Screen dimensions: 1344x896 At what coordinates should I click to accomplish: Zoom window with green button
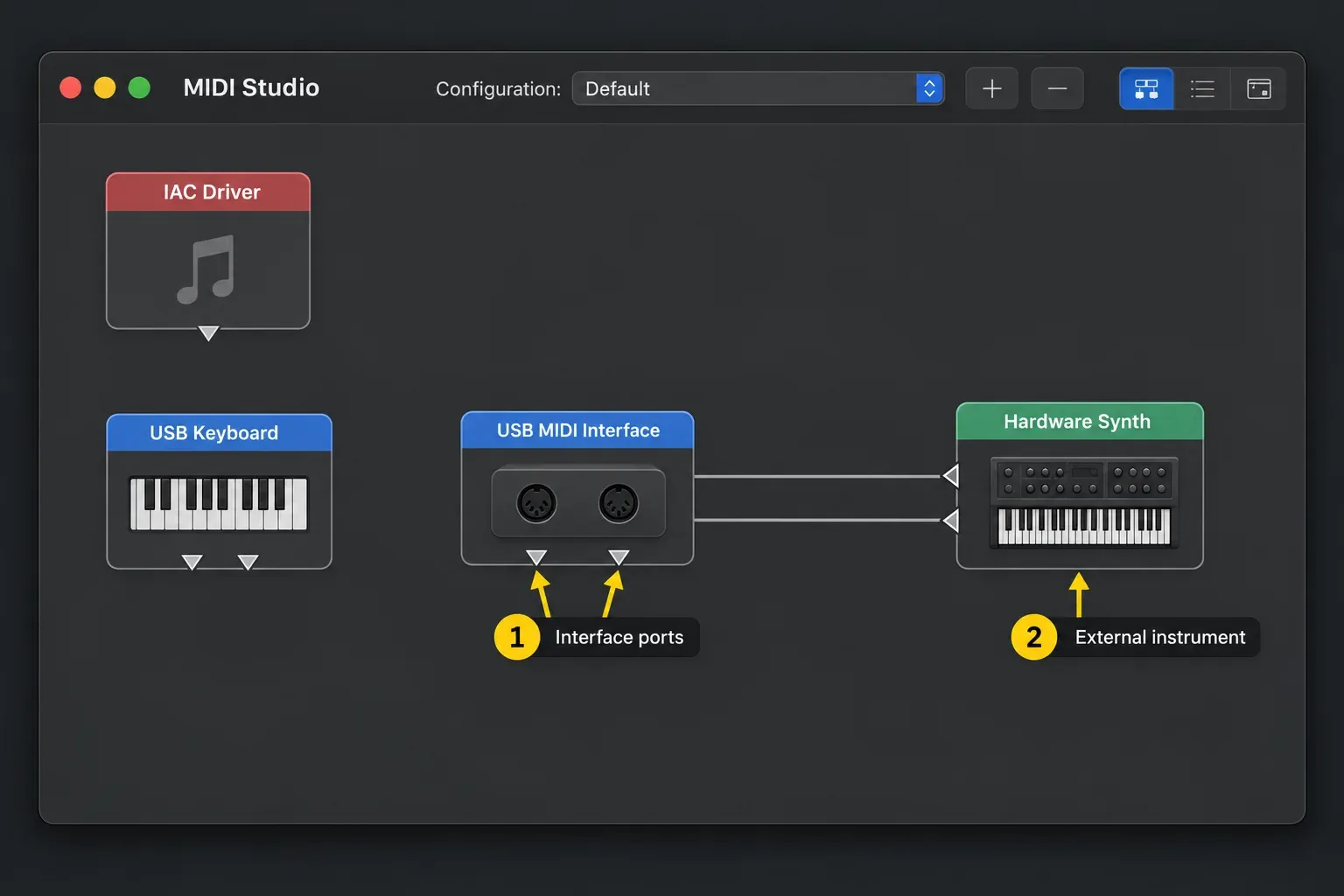click(139, 87)
